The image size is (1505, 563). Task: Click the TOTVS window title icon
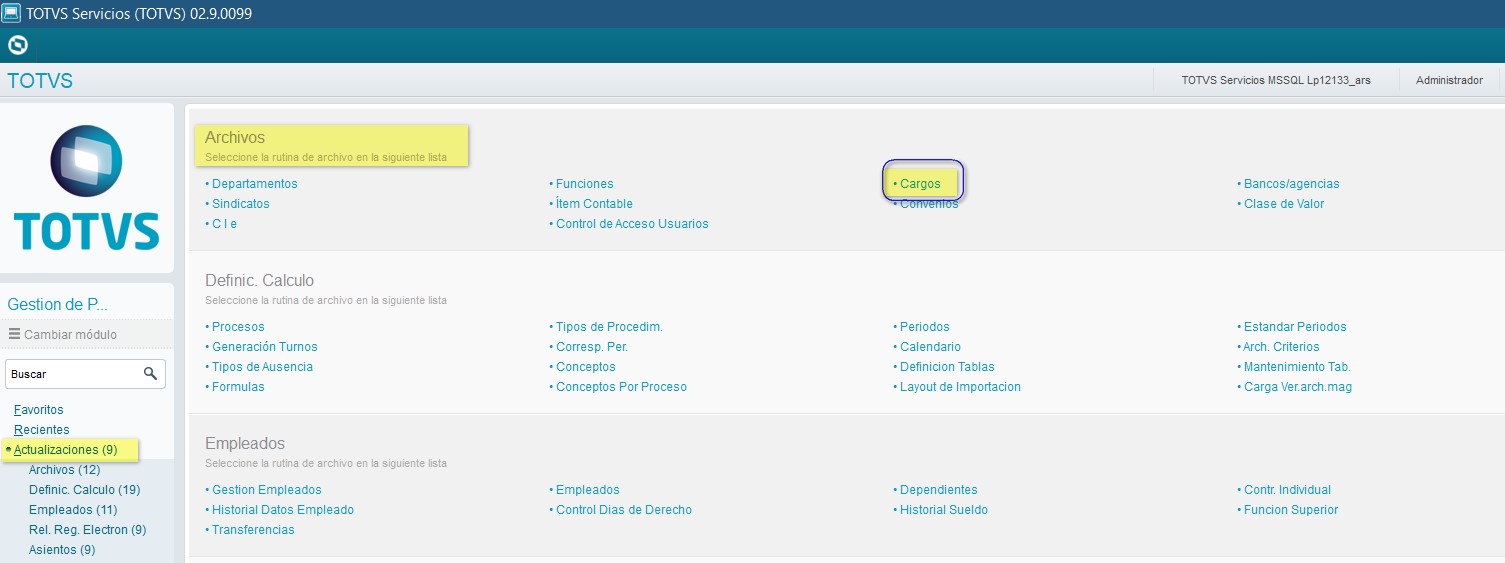(x=11, y=13)
